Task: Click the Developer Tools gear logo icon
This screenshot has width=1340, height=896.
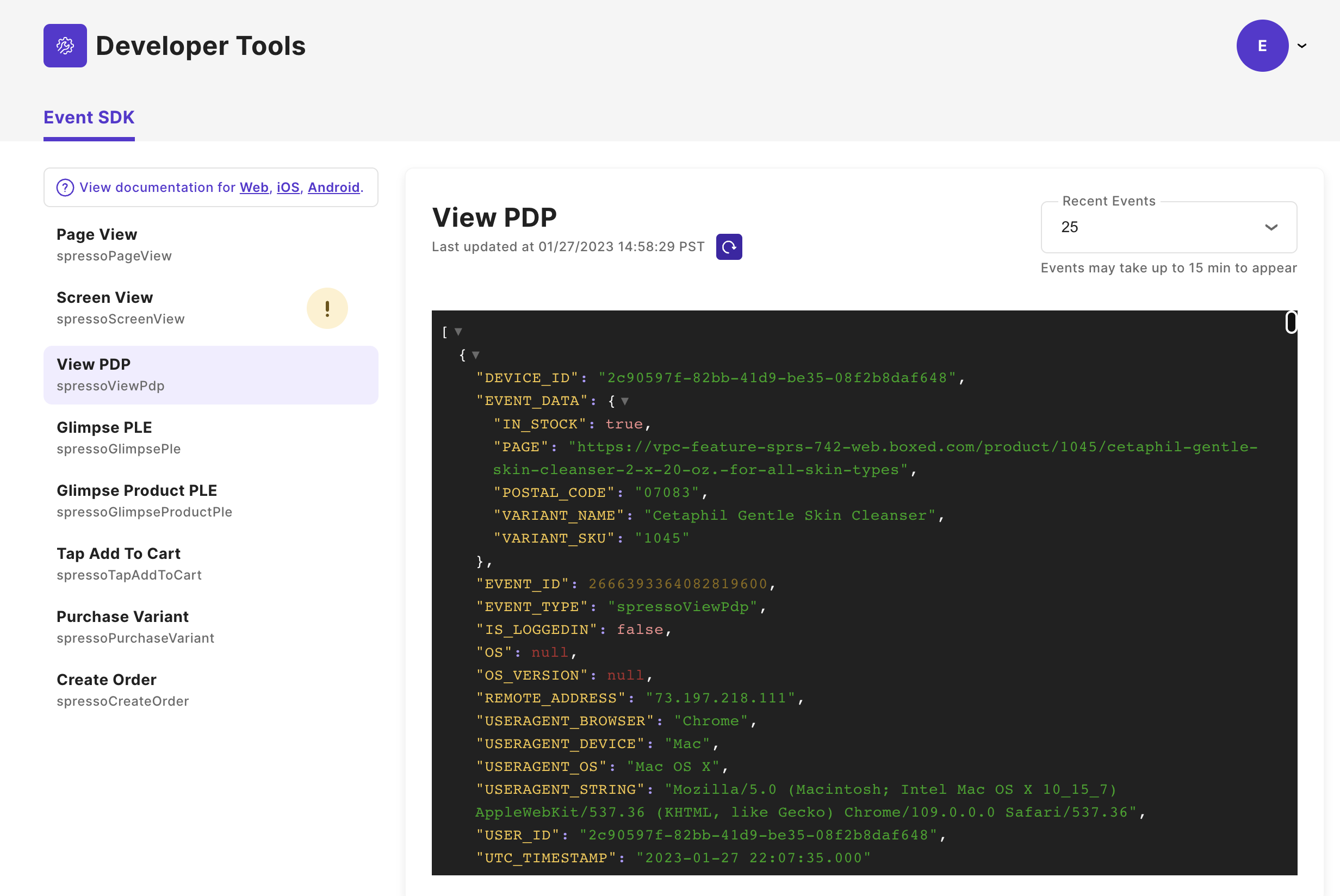Action: tap(65, 46)
